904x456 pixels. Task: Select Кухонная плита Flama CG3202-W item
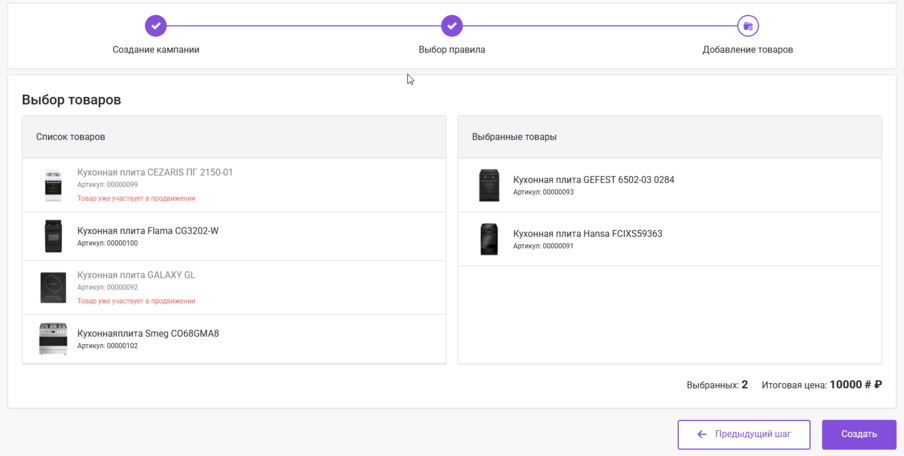(x=147, y=231)
